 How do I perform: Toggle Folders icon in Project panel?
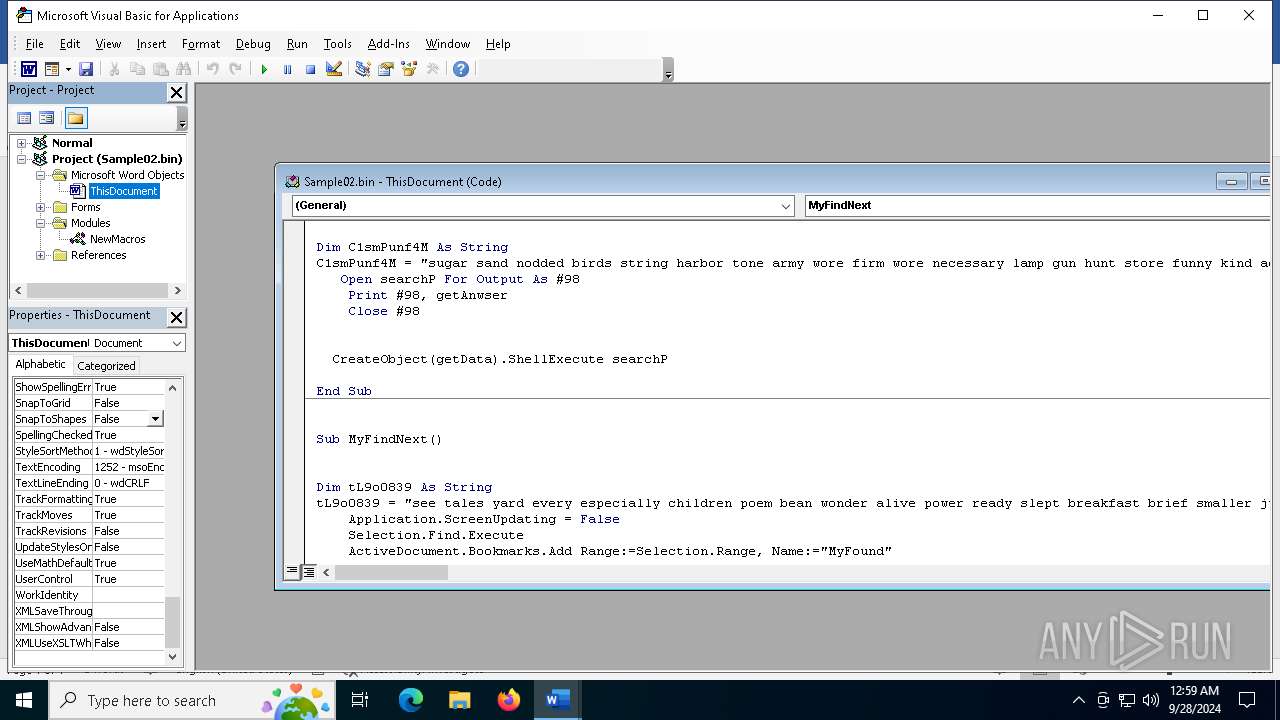tap(76, 118)
